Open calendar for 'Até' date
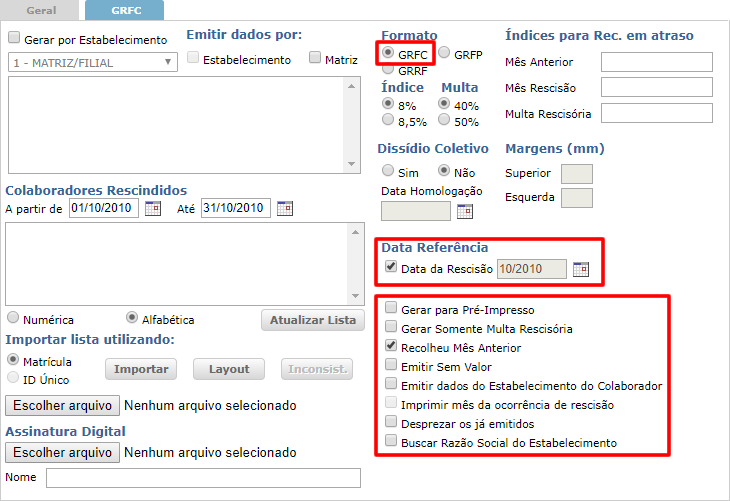Viewport: 730px width, 501px height. (285, 209)
